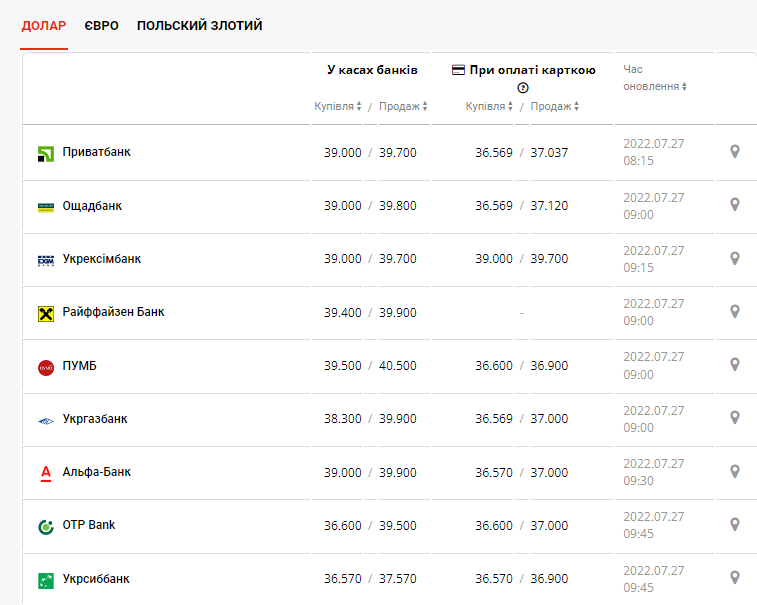Image resolution: width=757 pixels, height=605 pixels.
Task: Open map pin for Райффайзен Банк
Action: 735,312
